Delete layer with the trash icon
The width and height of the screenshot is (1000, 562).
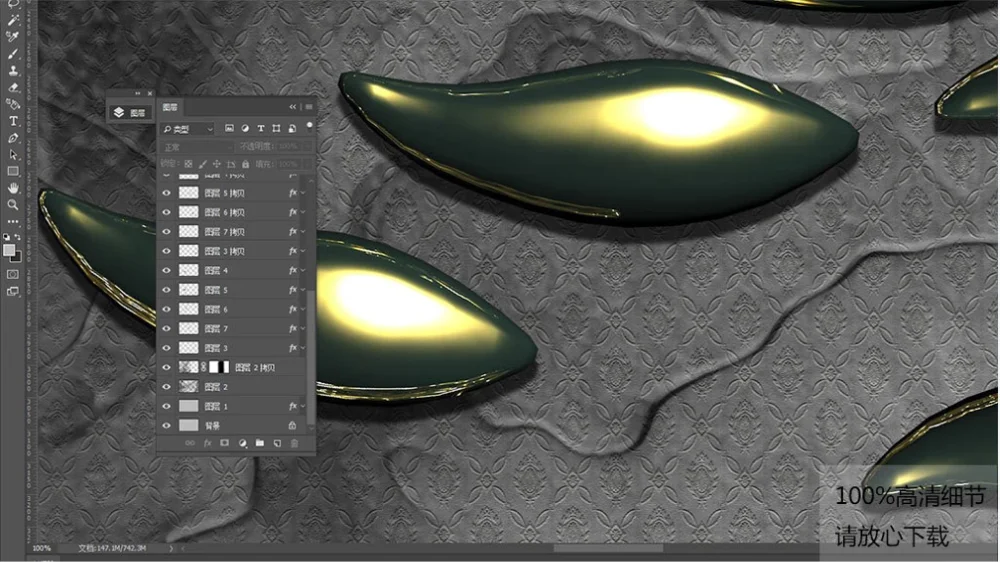pos(294,443)
